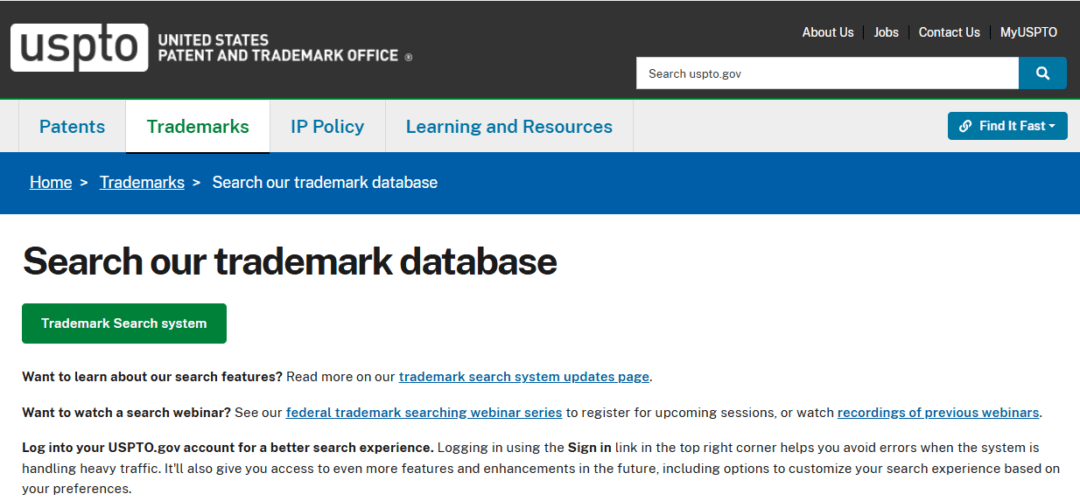Go to About Us page

827,32
